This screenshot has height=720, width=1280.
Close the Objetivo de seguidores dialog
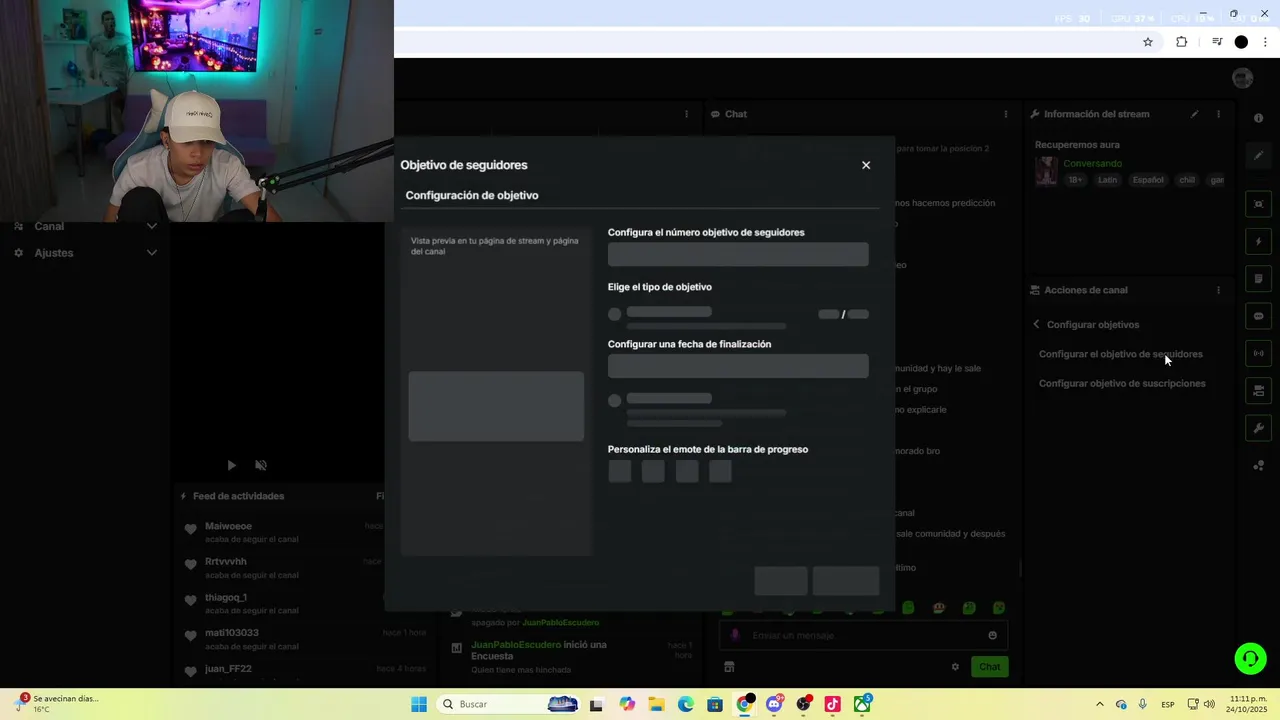[866, 165]
